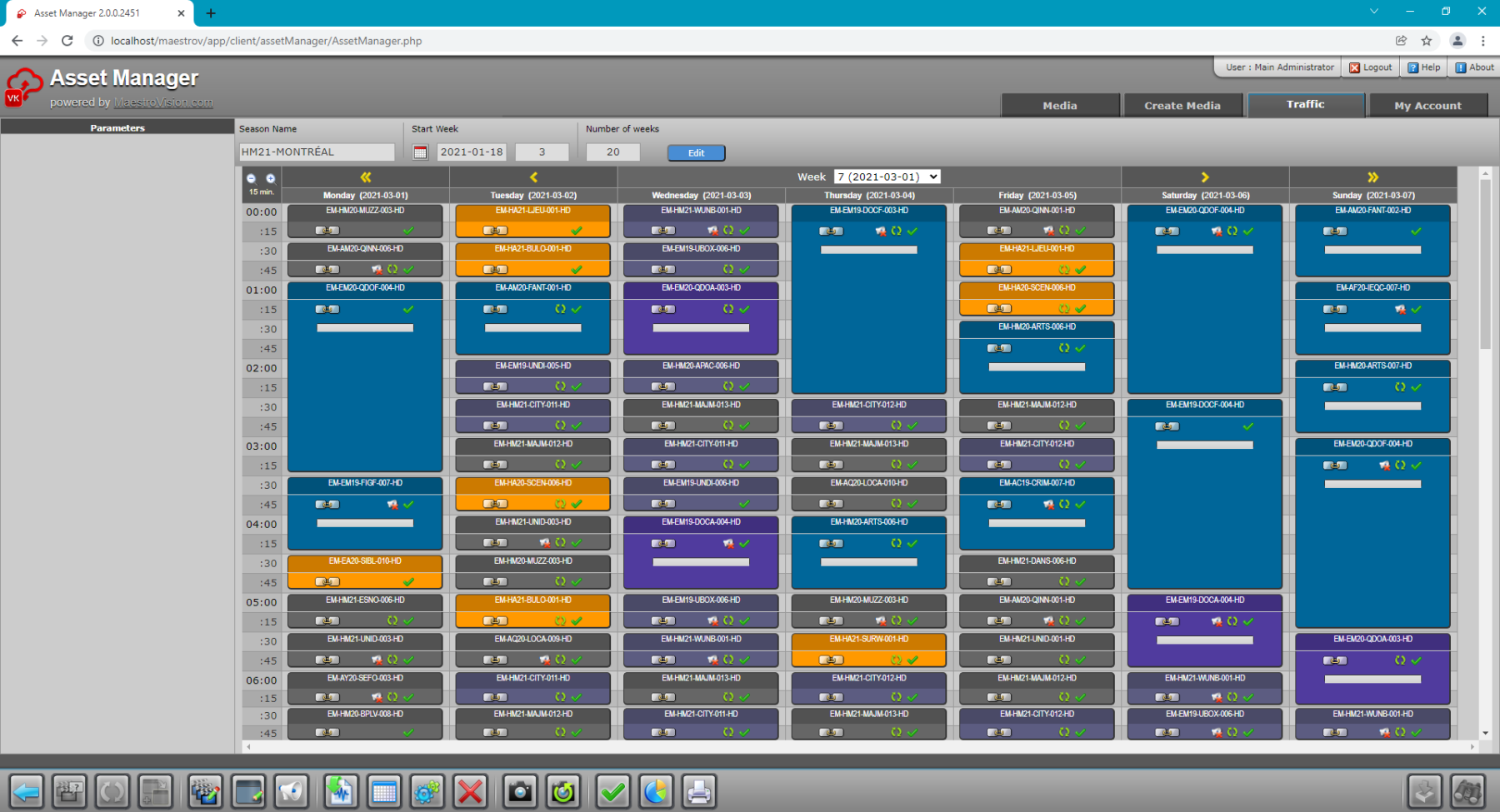Click the blue back arrow toolbar icon

[27, 792]
